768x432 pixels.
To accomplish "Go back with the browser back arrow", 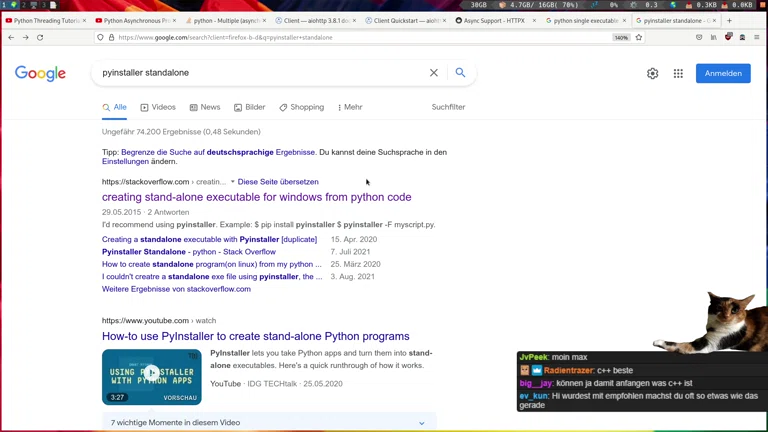I will pos(11,37).
